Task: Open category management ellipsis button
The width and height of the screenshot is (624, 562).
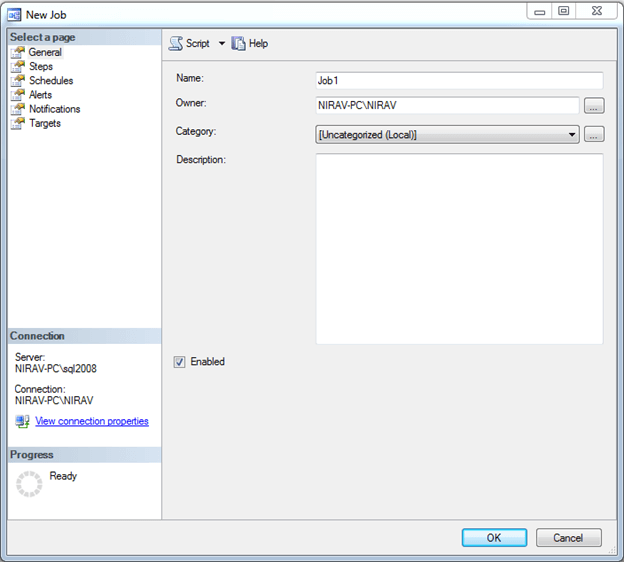Action: 594,134
